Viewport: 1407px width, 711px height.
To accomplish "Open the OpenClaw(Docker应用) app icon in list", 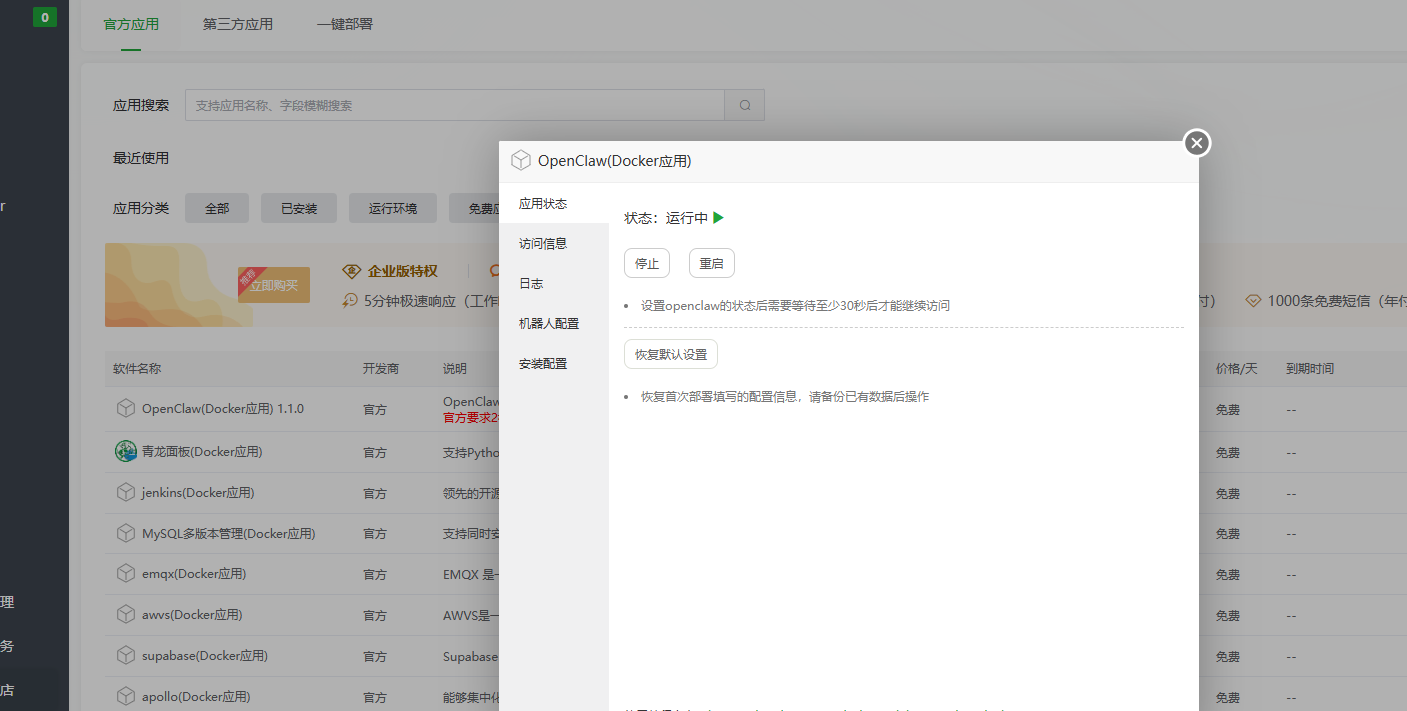I will (x=126, y=408).
